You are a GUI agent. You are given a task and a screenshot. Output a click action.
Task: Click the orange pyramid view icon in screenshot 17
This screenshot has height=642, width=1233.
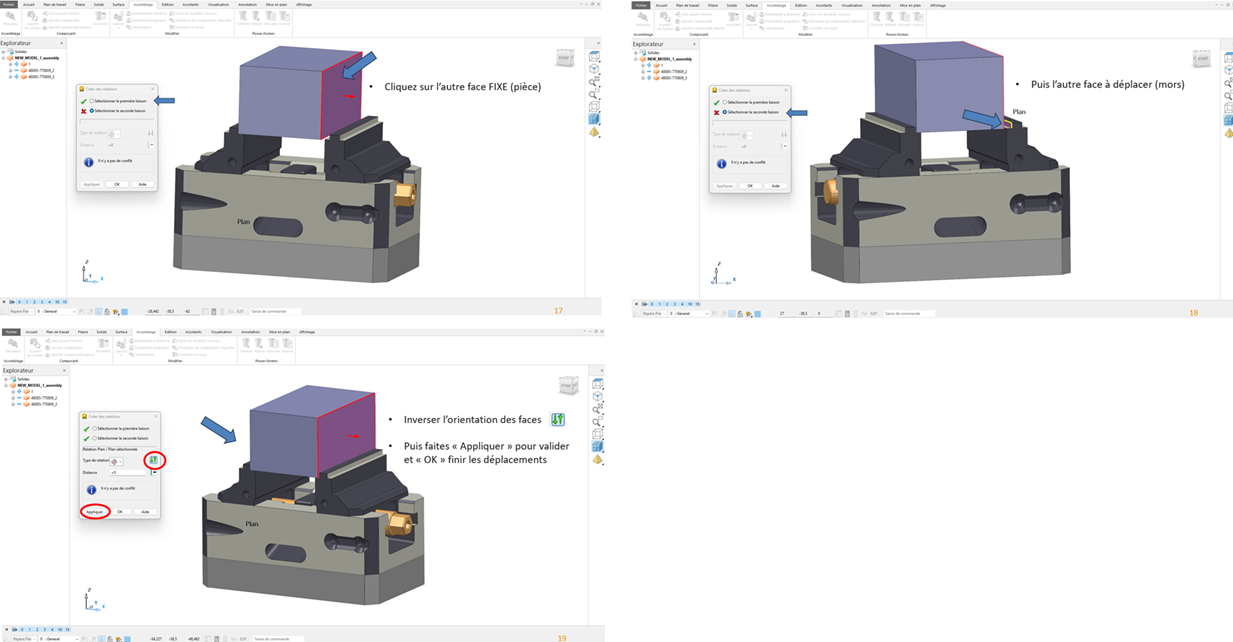(x=594, y=132)
